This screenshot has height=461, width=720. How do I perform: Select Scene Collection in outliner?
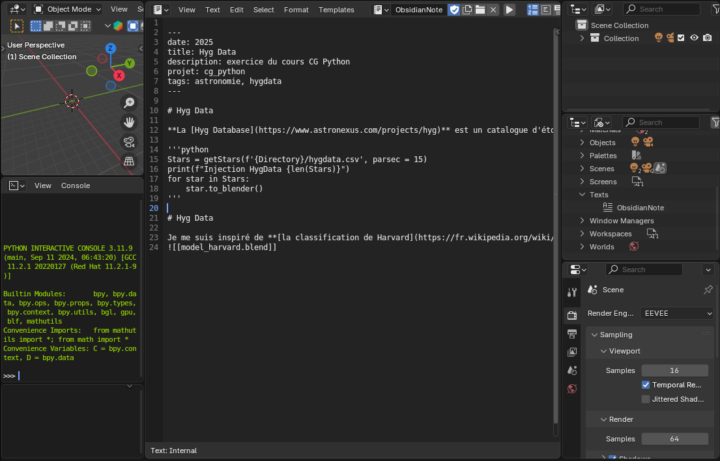point(619,25)
